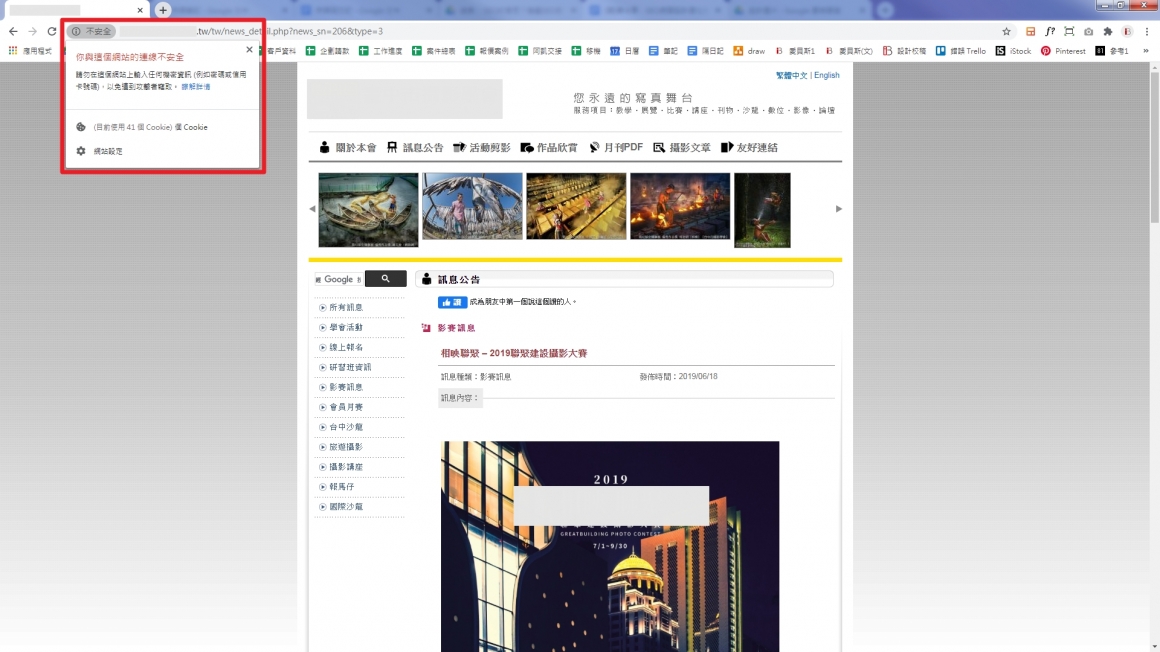The width and height of the screenshot is (1160, 652).
Task: Click the magnifier search button
Action: 385,279
